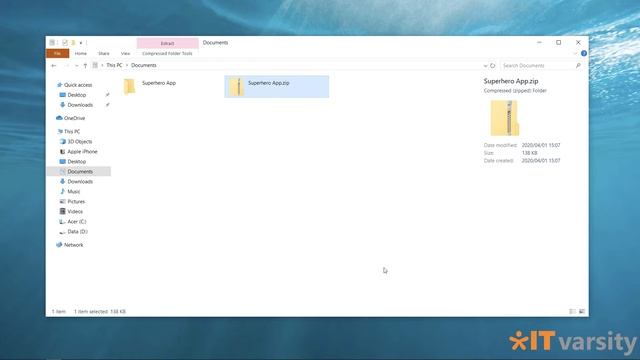The height and width of the screenshot is (360, 640).
Task: Select Documents in the navigation pane
Action: pyautogui.click(x=80, y=171)
